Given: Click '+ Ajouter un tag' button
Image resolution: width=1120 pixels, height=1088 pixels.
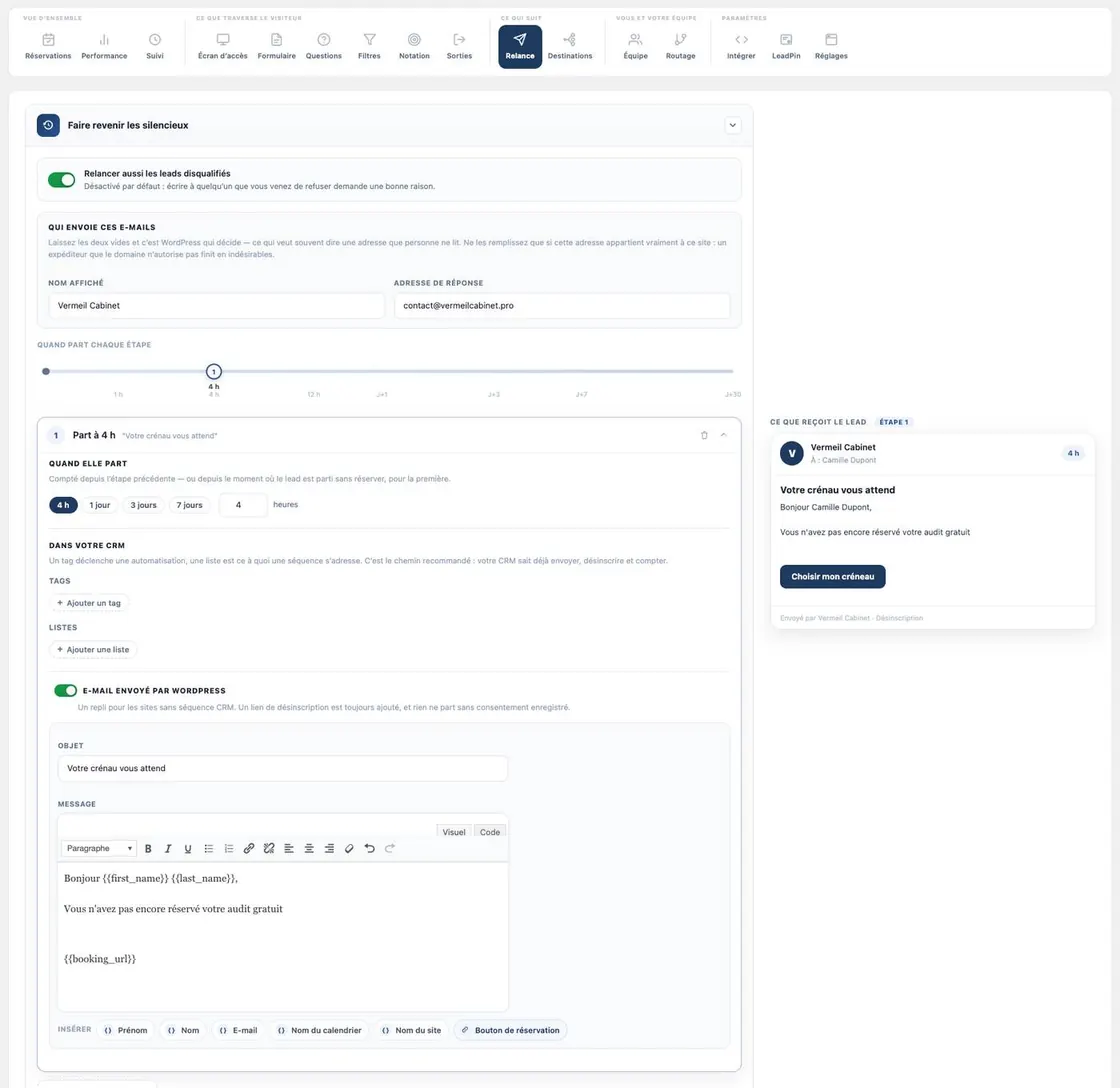Looking at the screenshot, I should 89,603.
